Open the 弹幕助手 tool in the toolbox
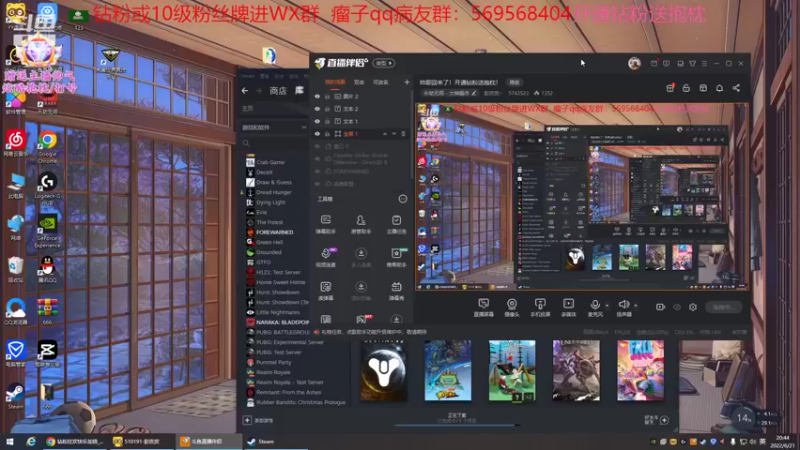Screen dimensions: 800x450 point(326,224)
